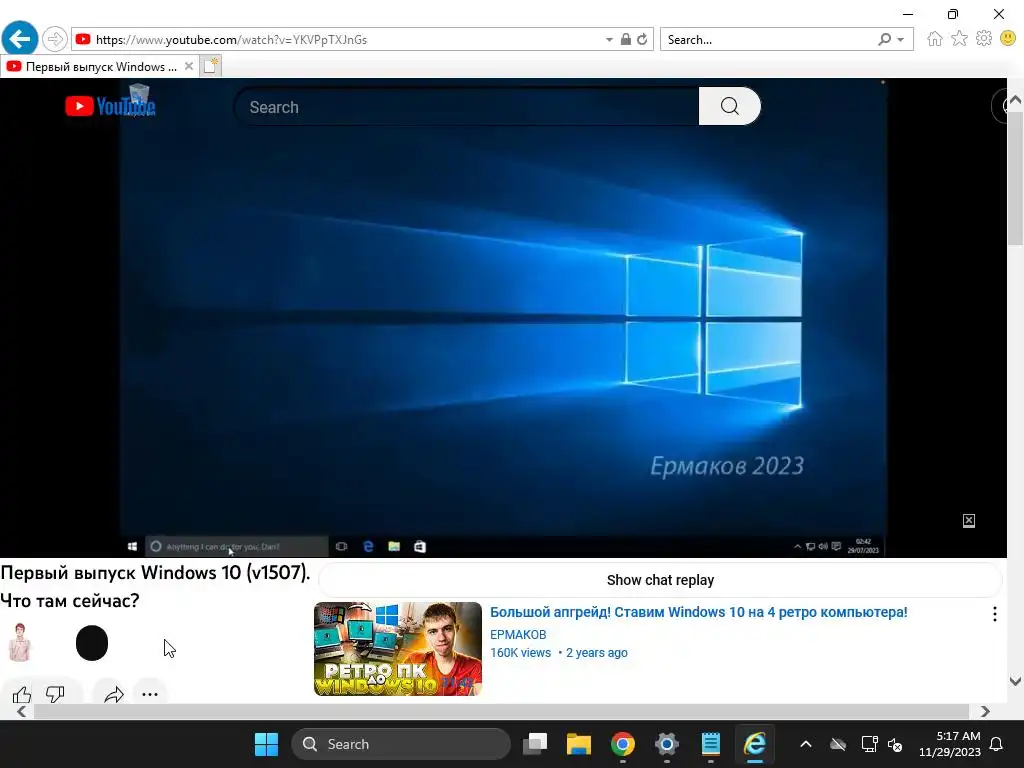Click the magnifier icon in IE search box
Viewport: 1024px width, 768px height.
(x=884, y=40)
